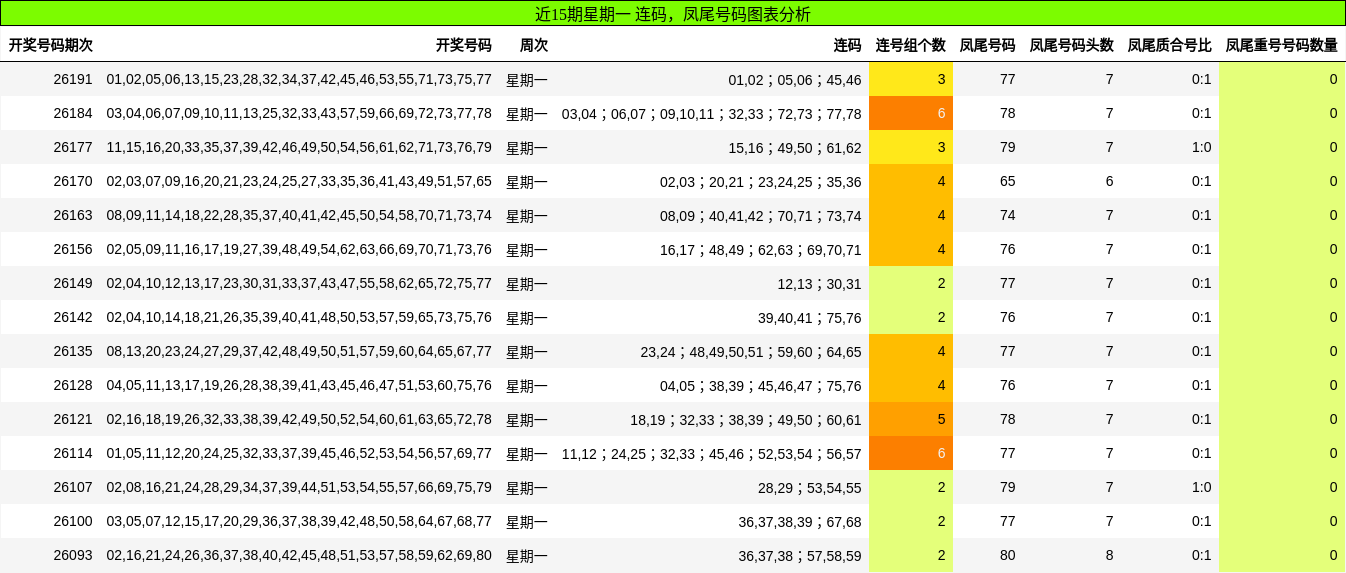Click period number 26177
The height and width of the screenshot is (573, 1346).
pos(73,147)
